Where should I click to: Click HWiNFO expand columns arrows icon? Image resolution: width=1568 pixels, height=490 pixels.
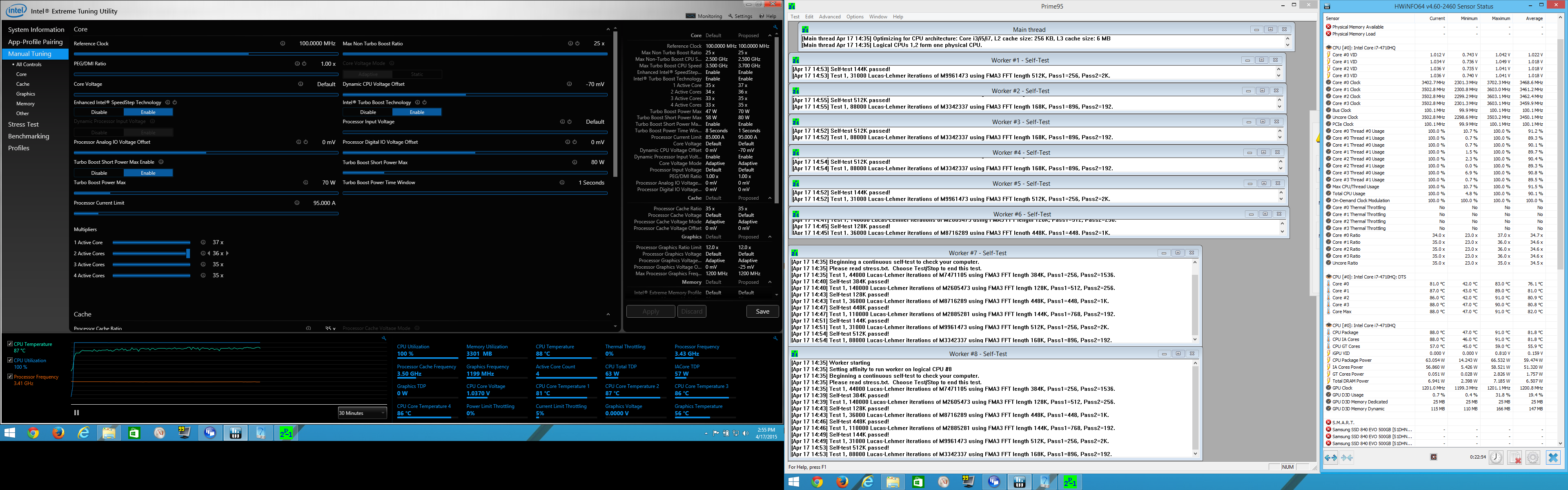1331,458
